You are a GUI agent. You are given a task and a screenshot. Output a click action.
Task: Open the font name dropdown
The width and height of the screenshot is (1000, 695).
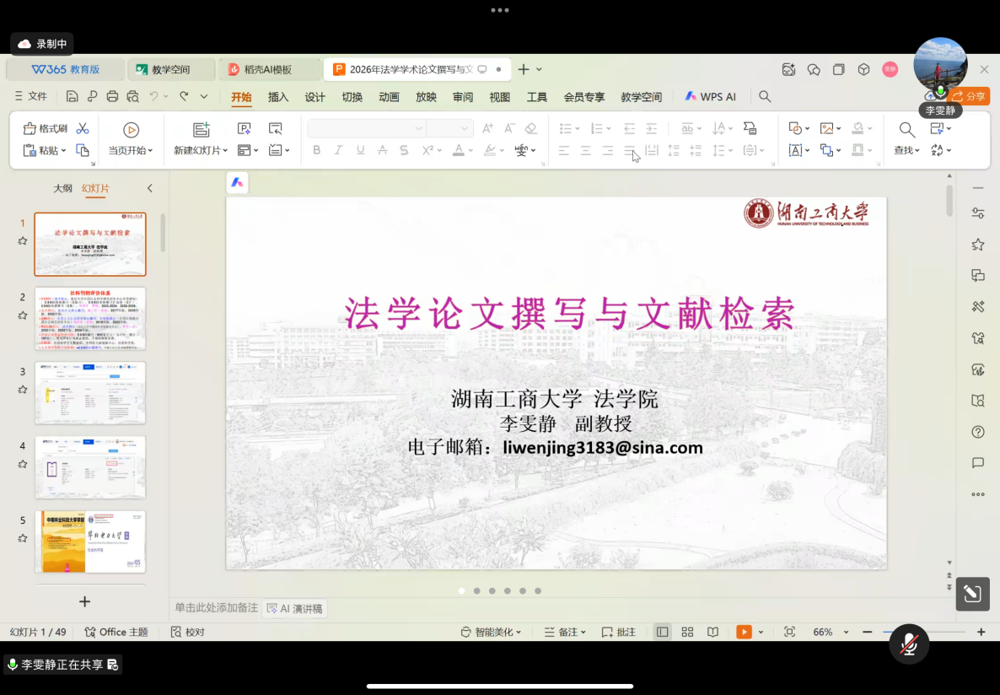(418, 128)
